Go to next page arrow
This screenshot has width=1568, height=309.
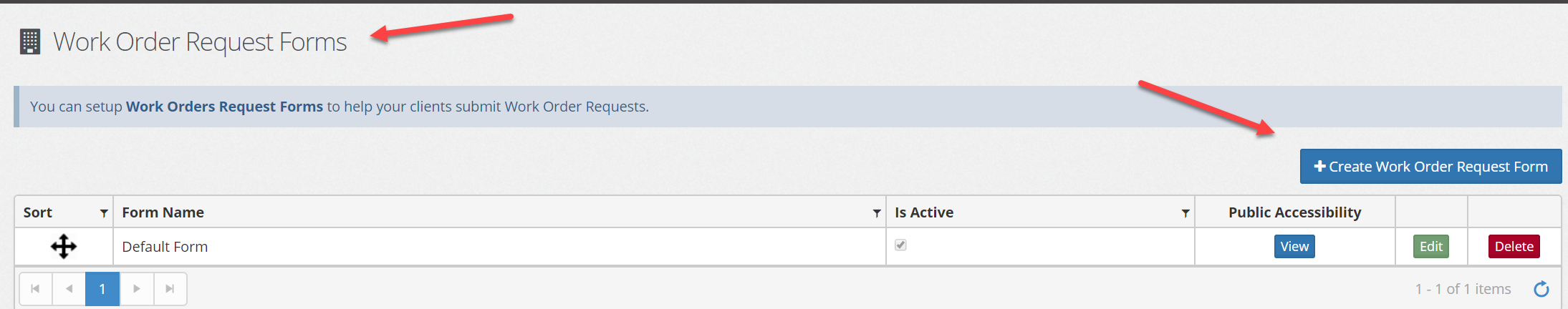pyautogui.click(x=136, y=289)
